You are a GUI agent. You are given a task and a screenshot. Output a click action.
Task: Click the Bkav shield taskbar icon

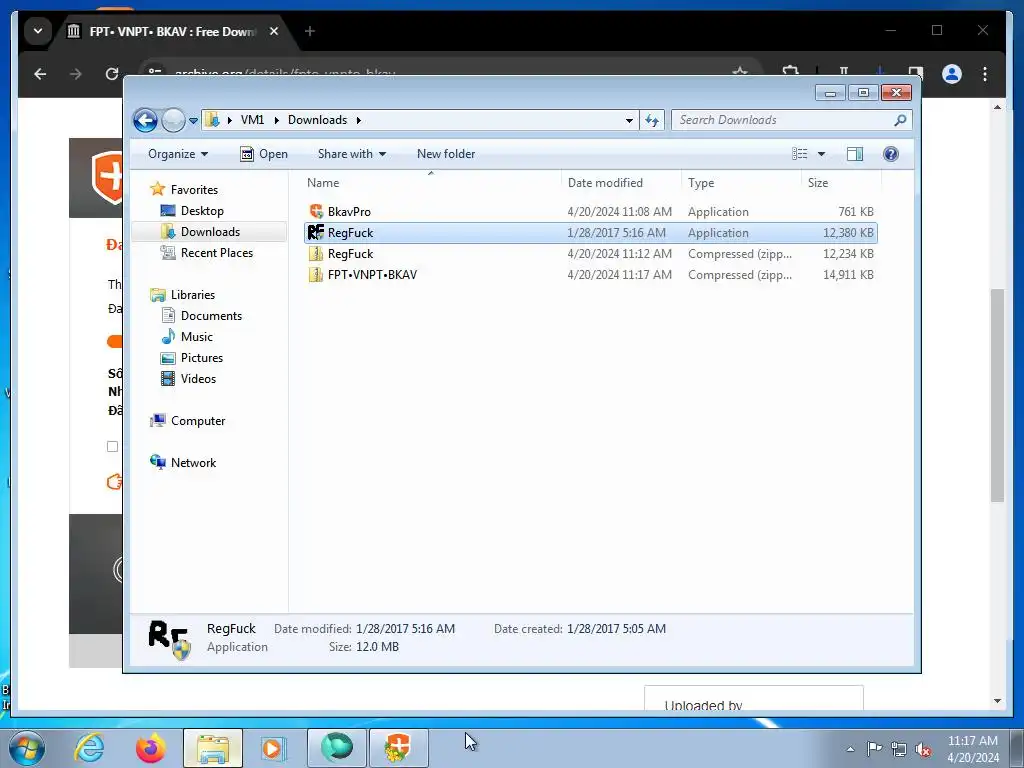pos(398,748)
